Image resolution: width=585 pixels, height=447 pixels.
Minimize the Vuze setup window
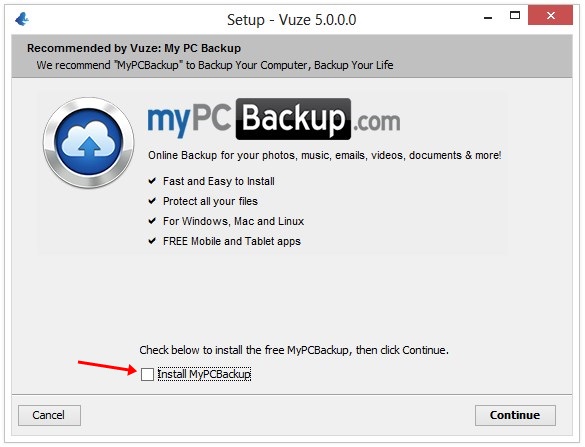(488, 17)
